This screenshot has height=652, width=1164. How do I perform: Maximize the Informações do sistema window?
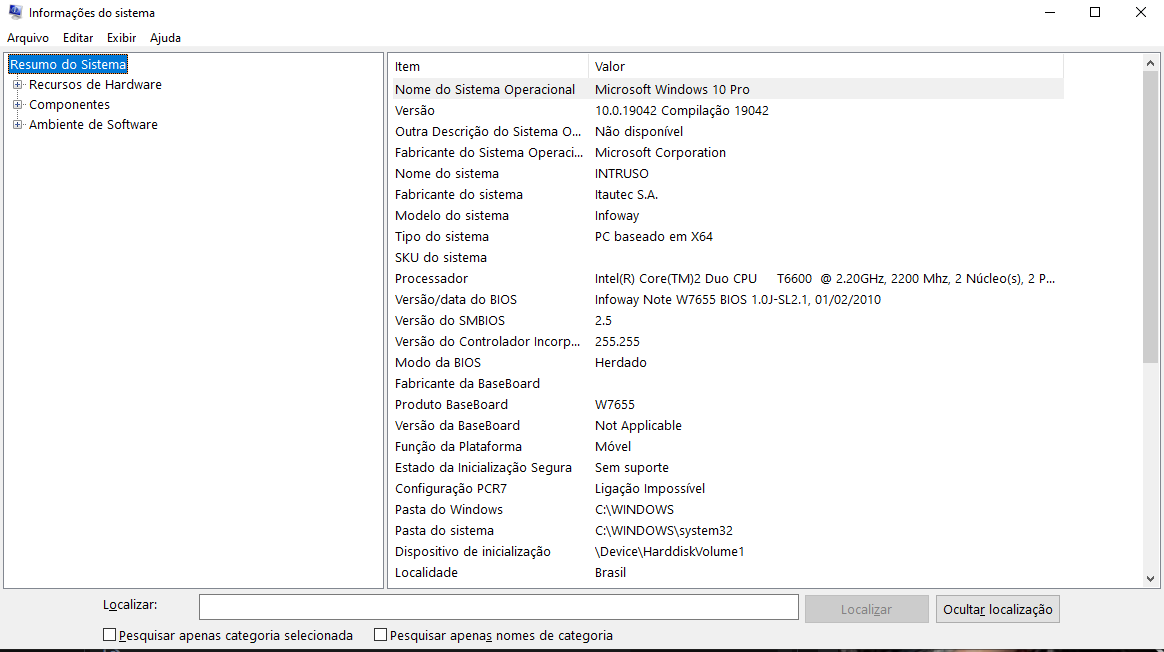(1095, 12)
